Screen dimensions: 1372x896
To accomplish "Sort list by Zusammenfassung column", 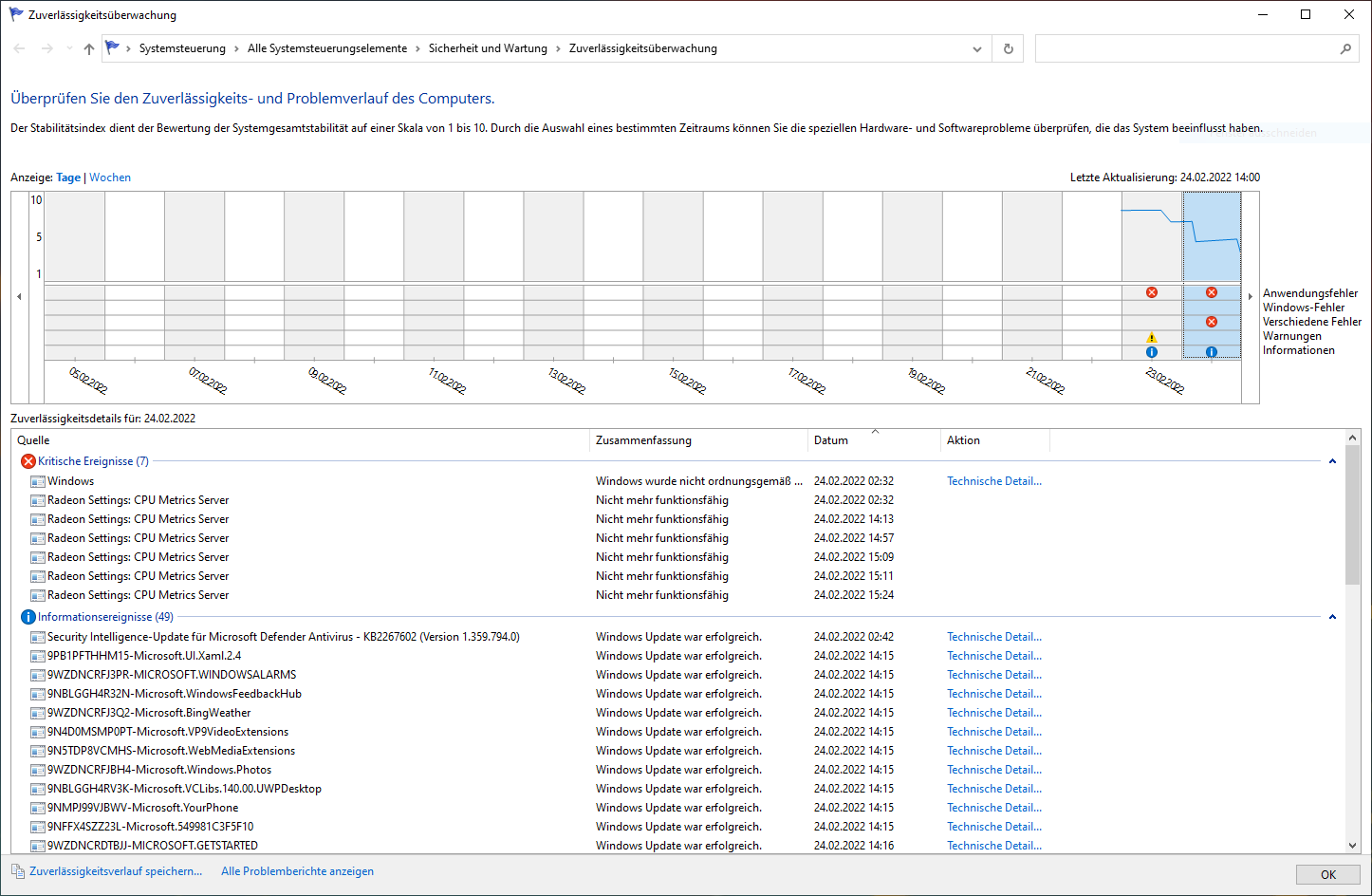I will pos(699,440).
